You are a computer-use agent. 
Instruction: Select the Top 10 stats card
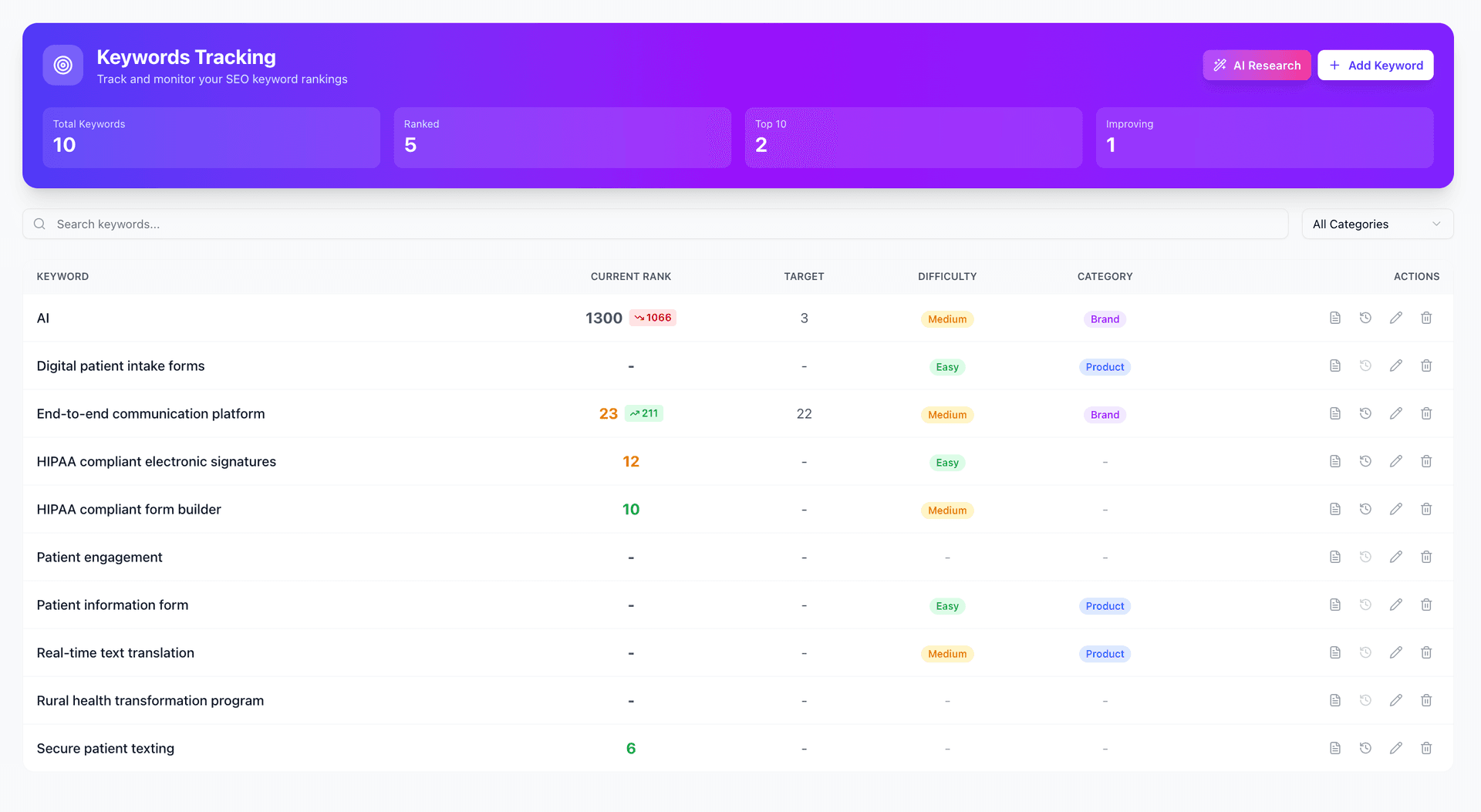pyautogui.click(x=913, y=137)
